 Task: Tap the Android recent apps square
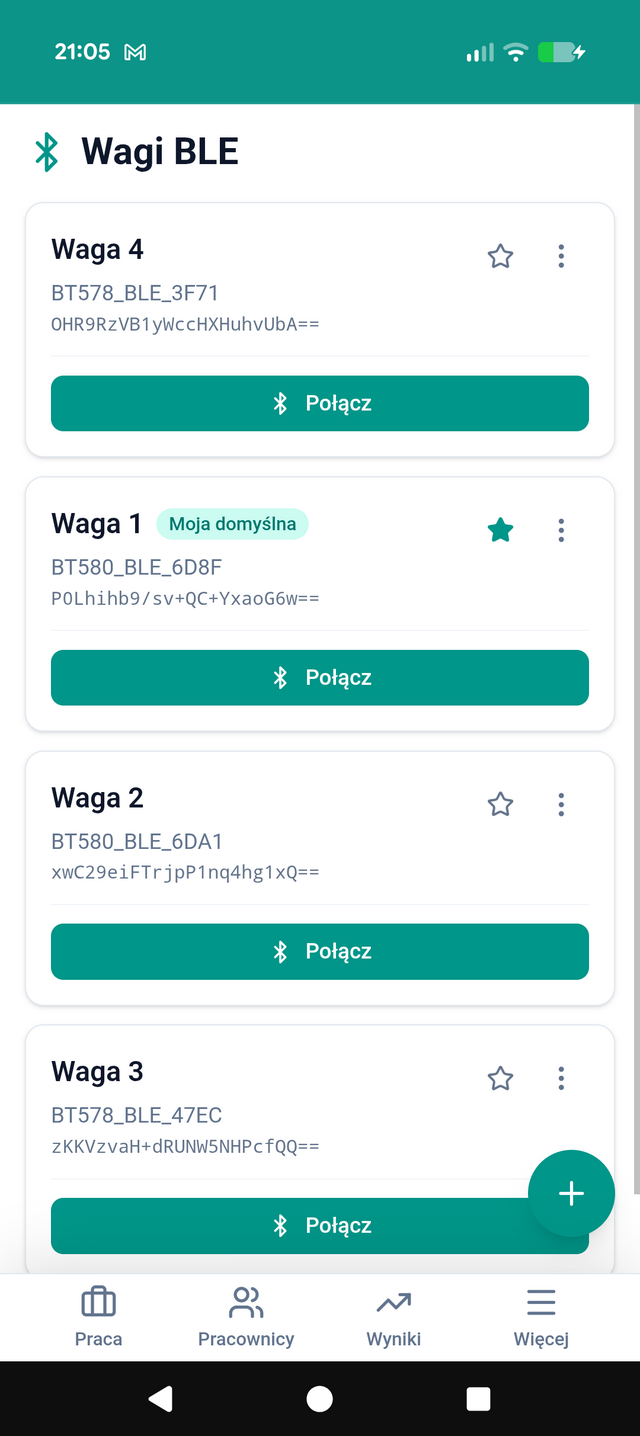(479, 1398)
